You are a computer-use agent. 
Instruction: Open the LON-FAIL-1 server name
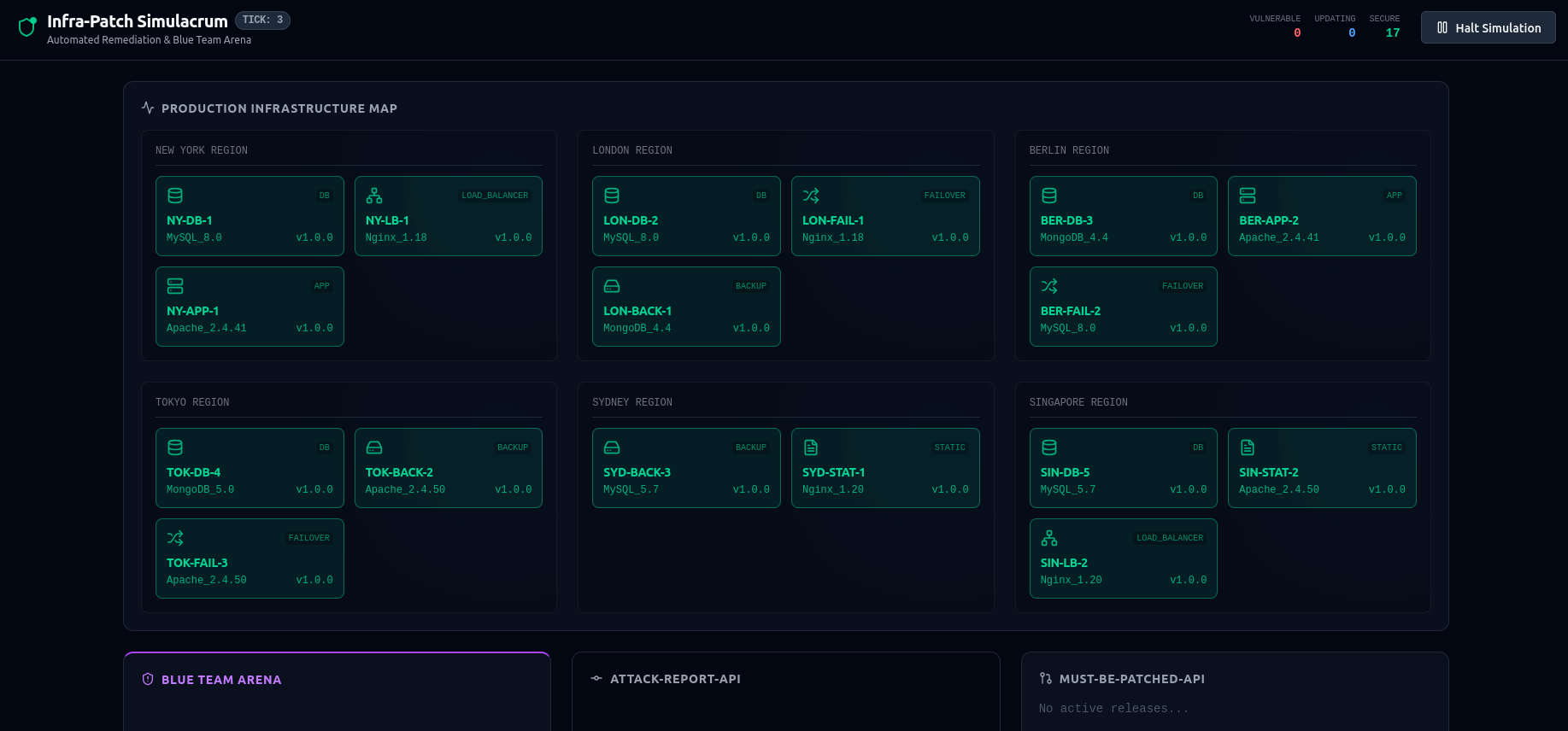(833, 220)
